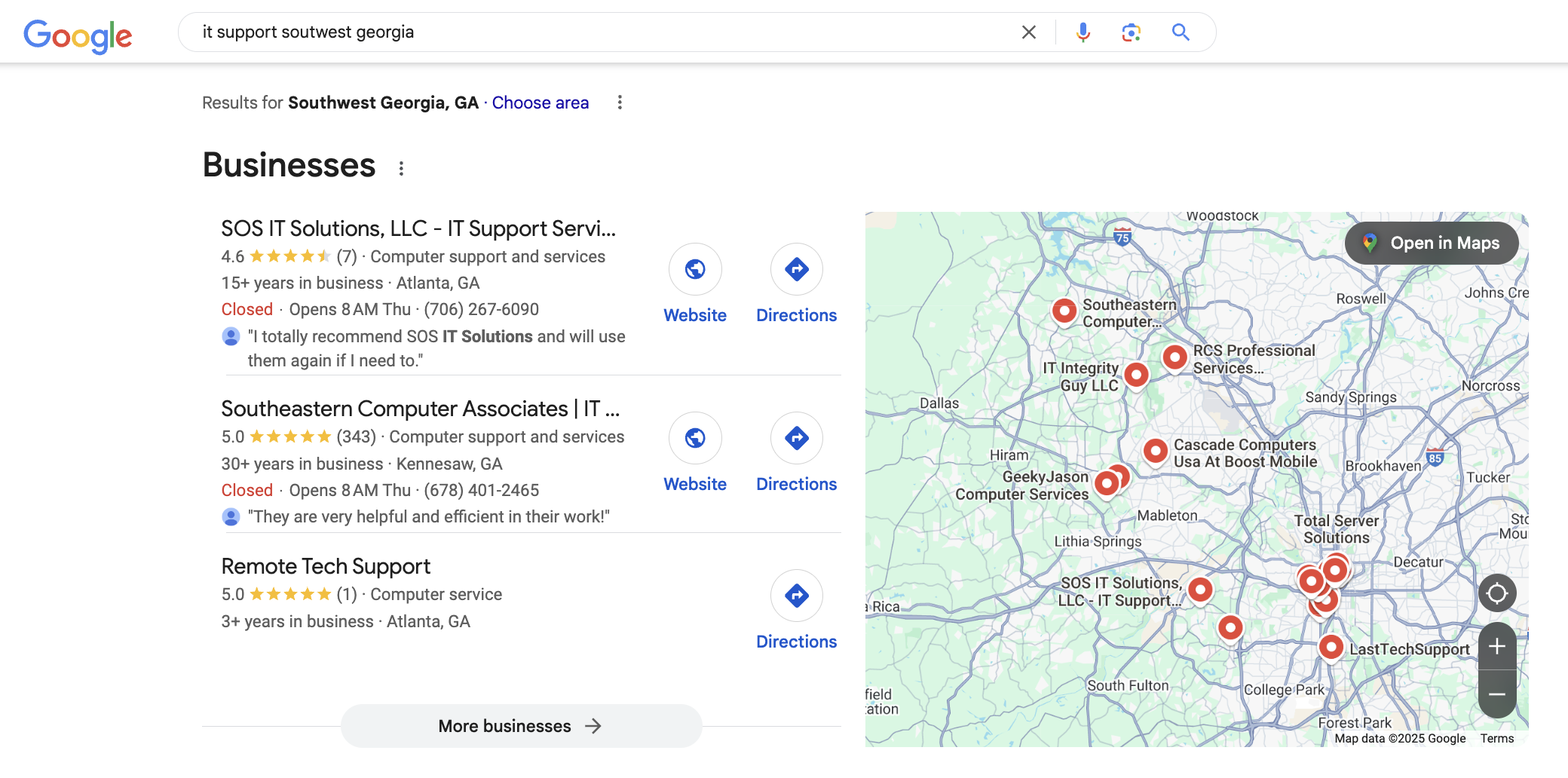Open SOS IT Solutions website globe icon
Screen dimensions: 1568x778
pyautogui.click(x=695, y=269)
